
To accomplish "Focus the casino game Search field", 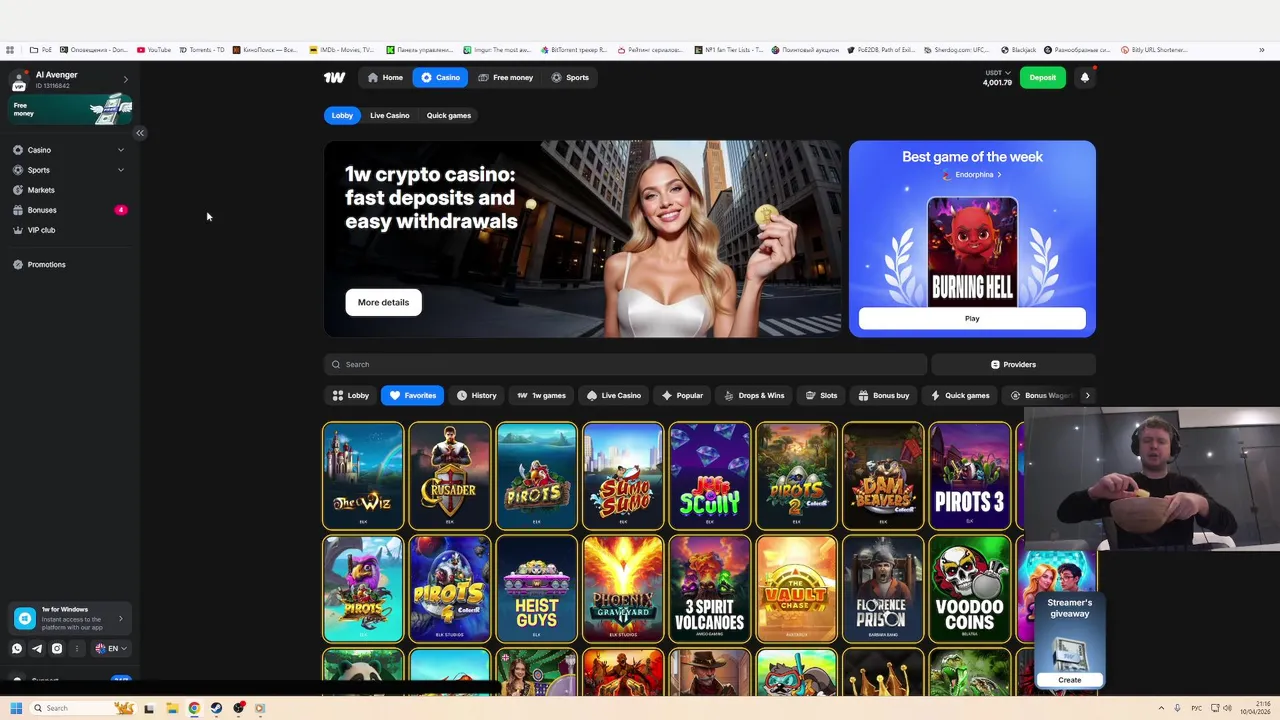I will click(625, 364).
